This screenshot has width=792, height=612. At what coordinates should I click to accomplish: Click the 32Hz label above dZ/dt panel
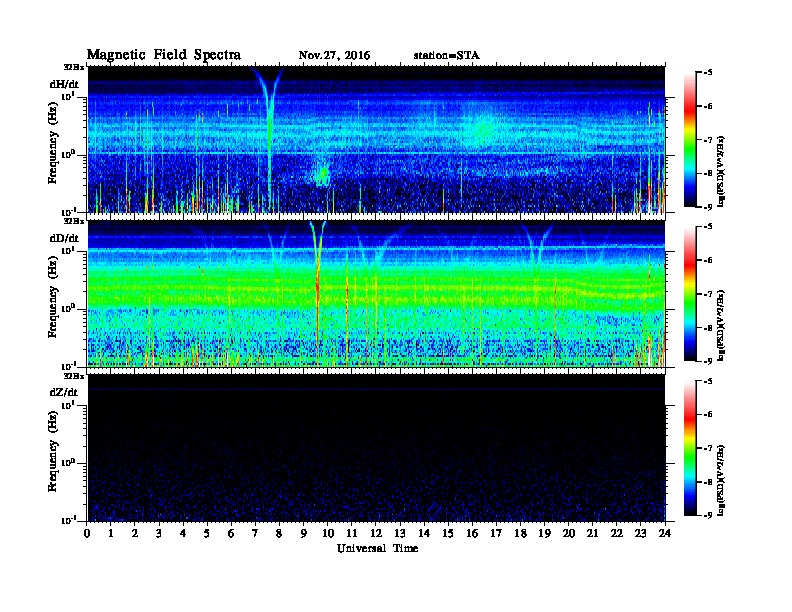(74, 376)
